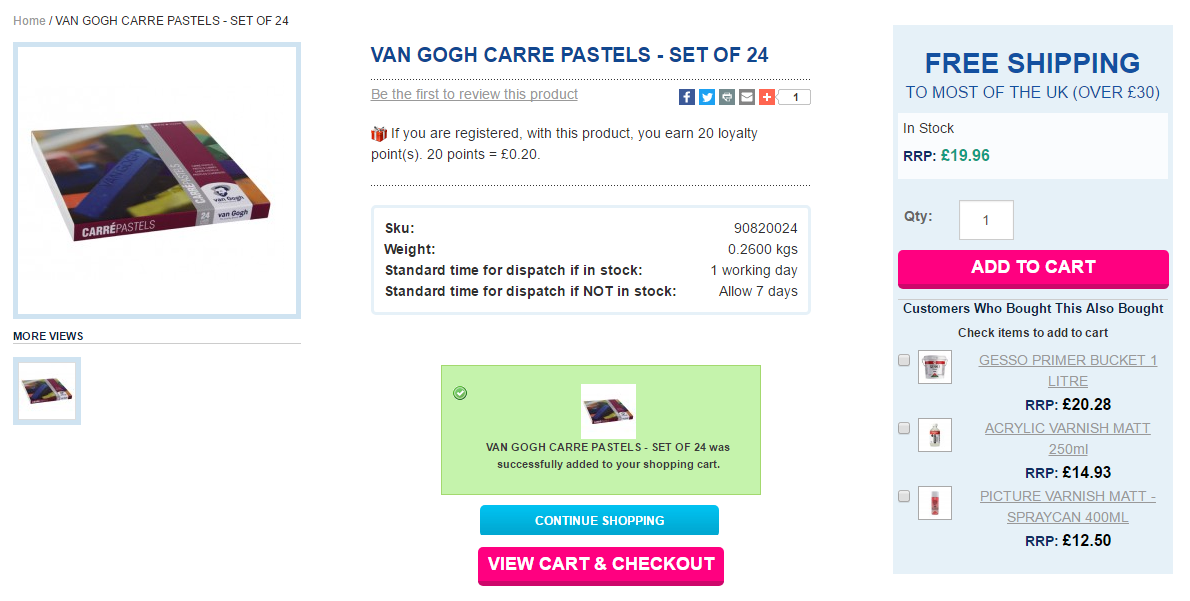Go to Home in the breadcrumb

pos(29,21)
